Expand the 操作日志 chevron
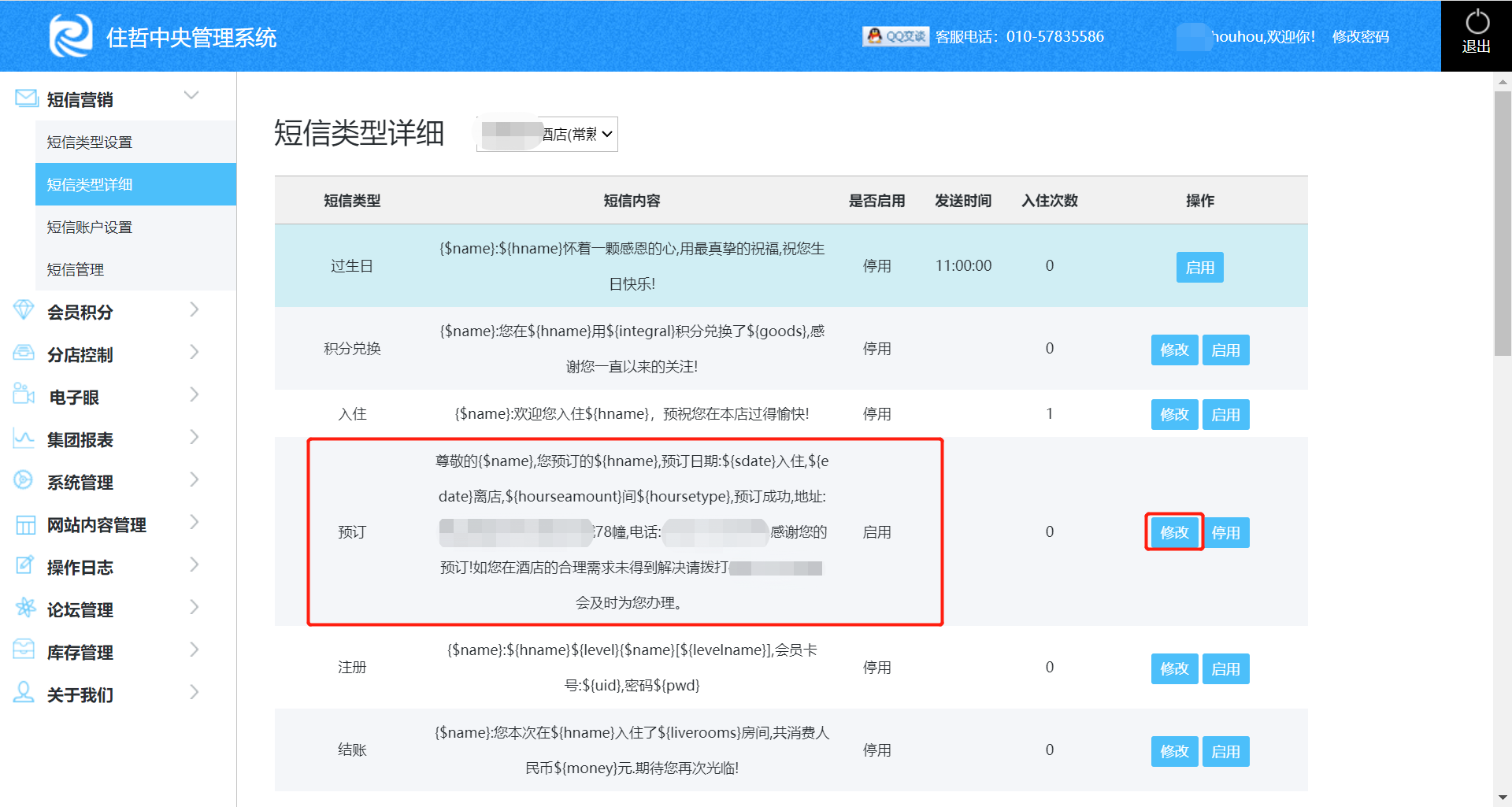The width and height of the screenshot is (1512, 807). coord(195,565)
